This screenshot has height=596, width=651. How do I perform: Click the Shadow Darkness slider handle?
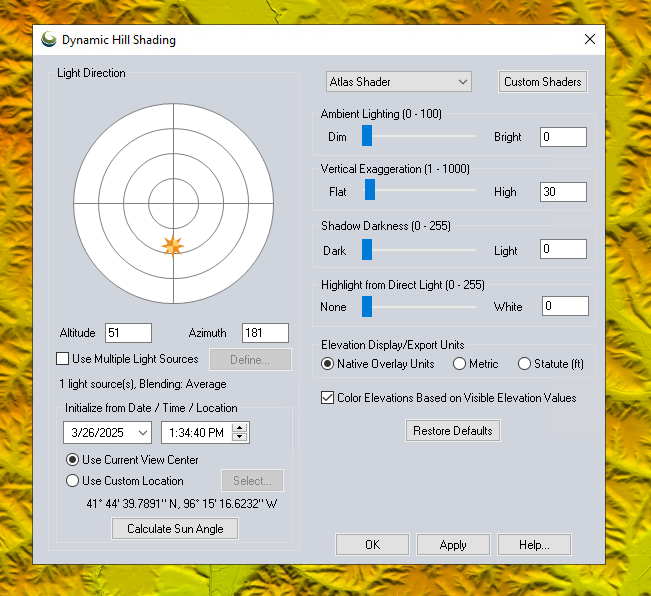(x=367, y=249)
